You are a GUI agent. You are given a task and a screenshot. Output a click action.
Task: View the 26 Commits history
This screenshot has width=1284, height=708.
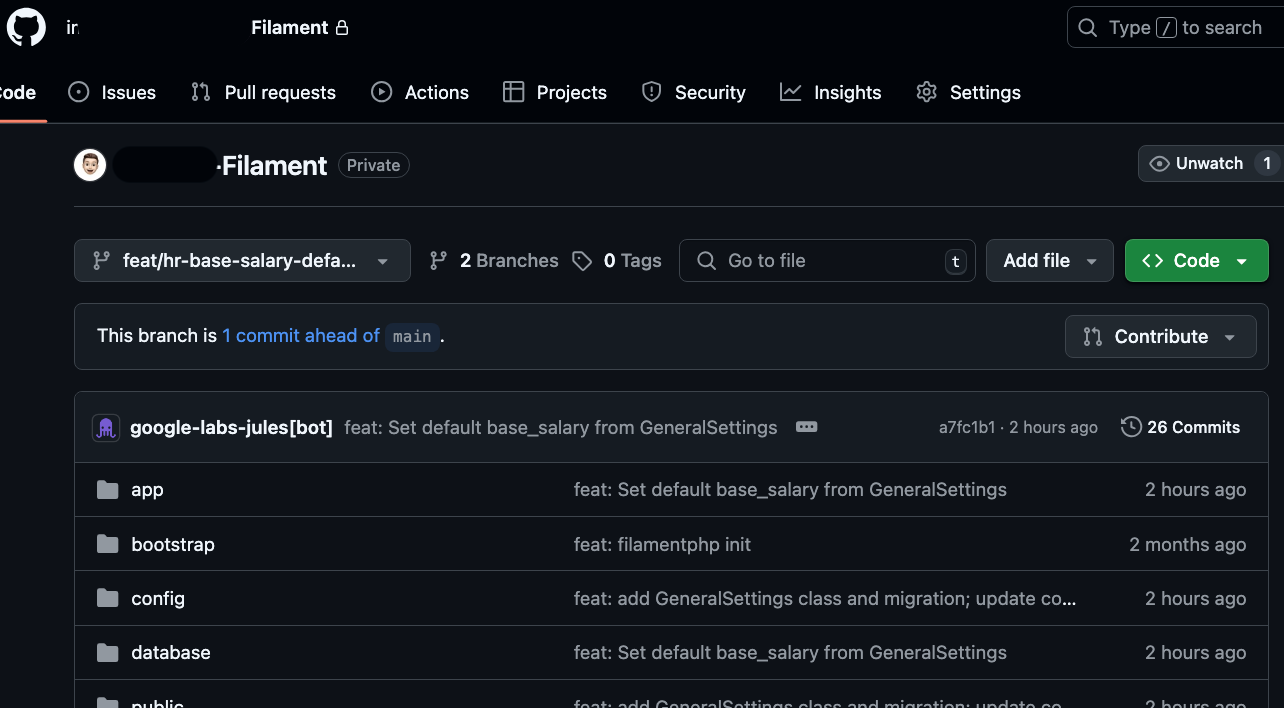coord(1180,427)
